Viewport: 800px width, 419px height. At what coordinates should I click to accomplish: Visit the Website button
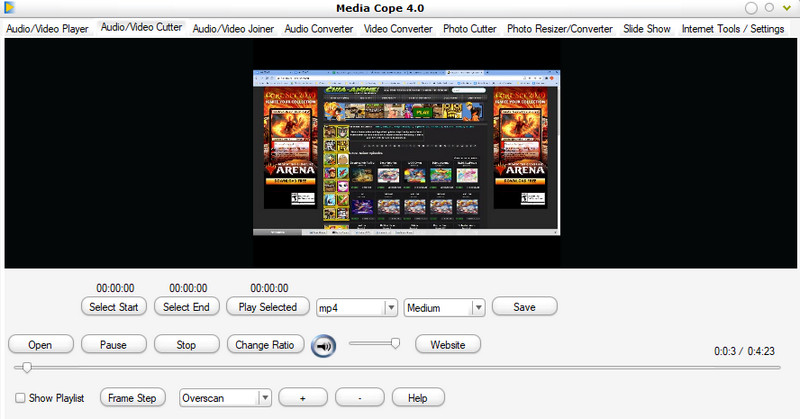[448, 344]
